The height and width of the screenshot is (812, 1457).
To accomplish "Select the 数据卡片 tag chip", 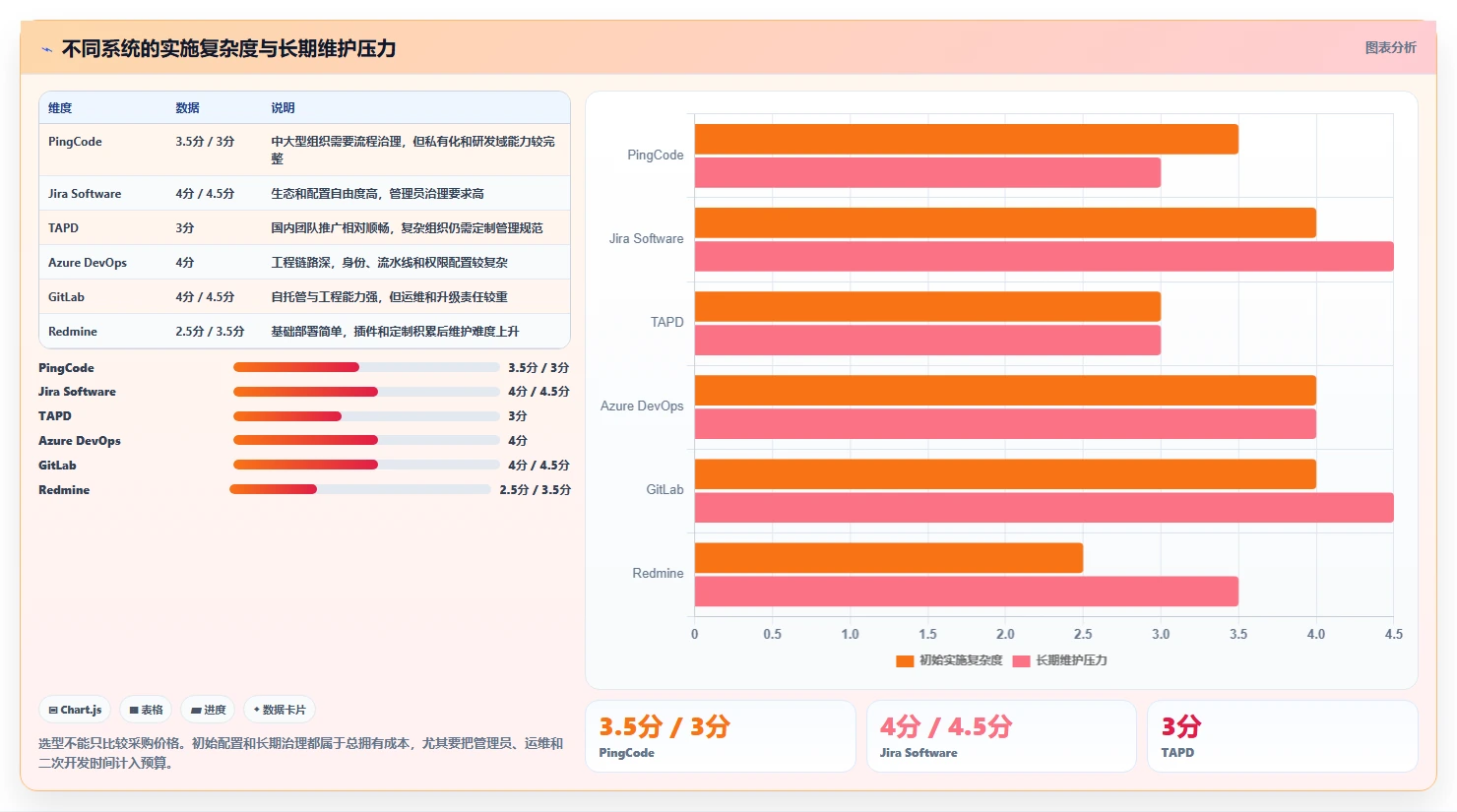I will [280, 710].
